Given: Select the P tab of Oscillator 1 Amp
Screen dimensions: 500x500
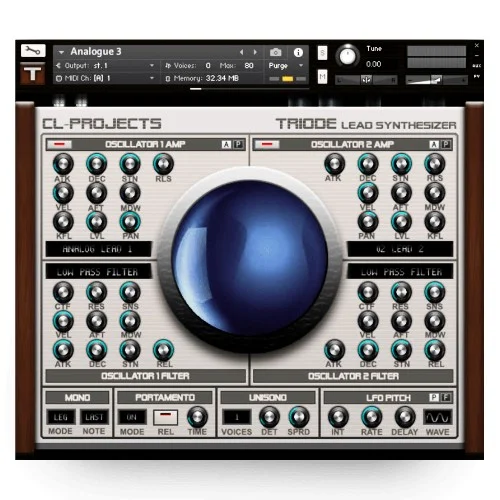Looking at the screenshot, I should click(x=238, y=144).
